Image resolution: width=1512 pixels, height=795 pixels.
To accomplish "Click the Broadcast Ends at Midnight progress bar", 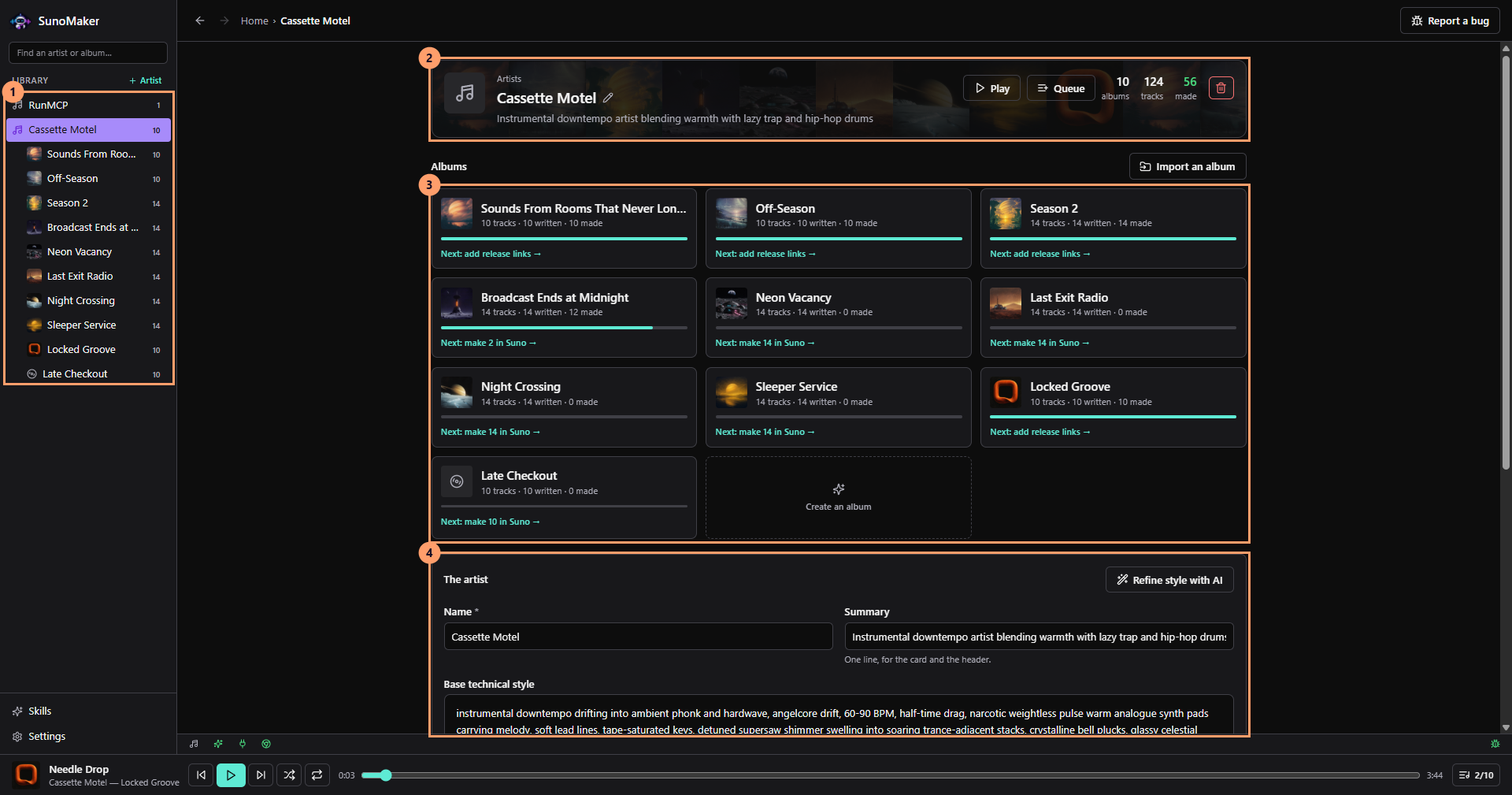I will tap(564, 328).
